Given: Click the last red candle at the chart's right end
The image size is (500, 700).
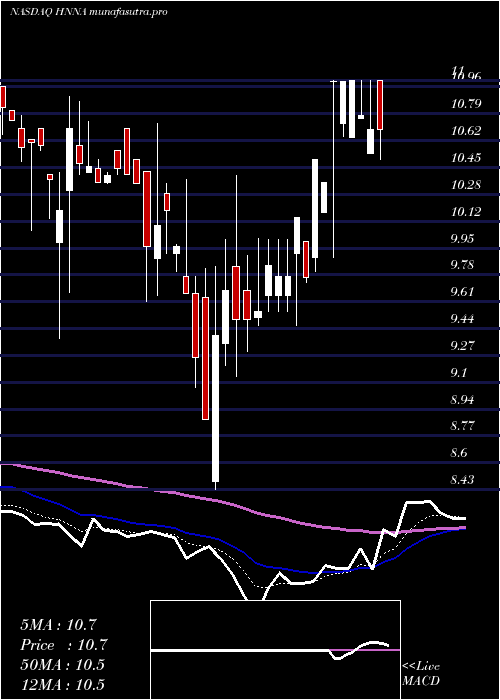Looking at the screenshot, I should pyautogui.click(x=380, y=105).
